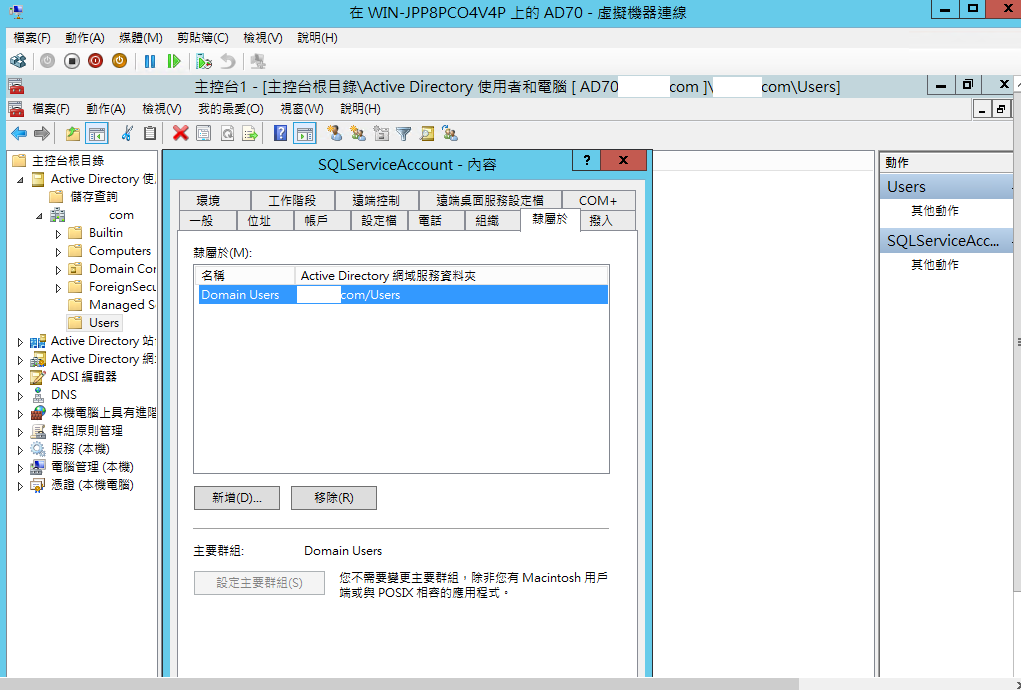Screen dimensions: 1021x690
Task: Click 其他動作 under Users in actions pane
Action: 934,211
